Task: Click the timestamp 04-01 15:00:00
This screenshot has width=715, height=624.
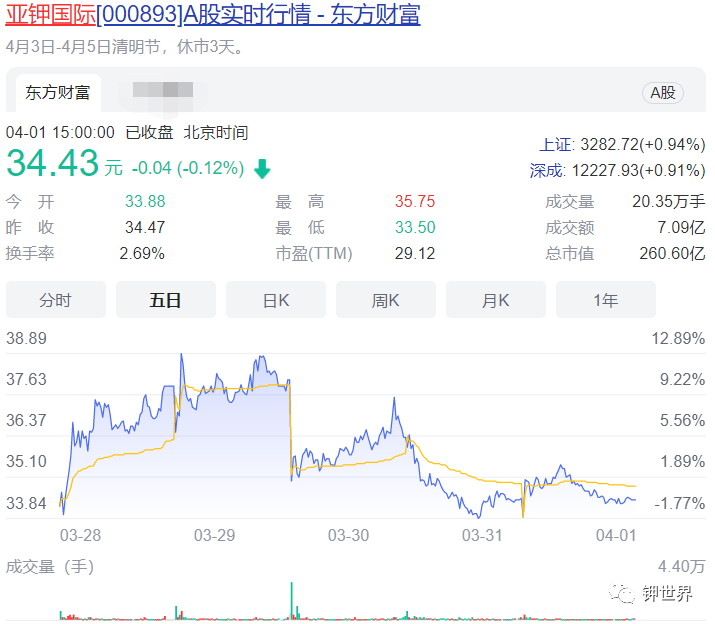Action: coord(60,132)
